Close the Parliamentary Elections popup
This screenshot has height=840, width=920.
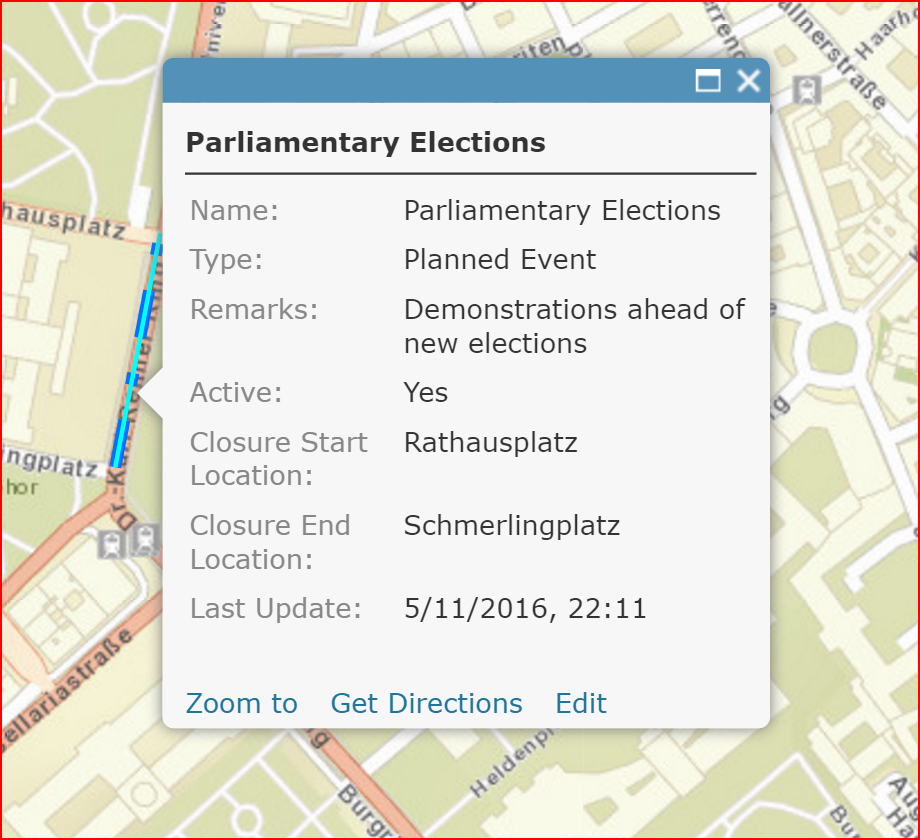[x=749, y=80]
